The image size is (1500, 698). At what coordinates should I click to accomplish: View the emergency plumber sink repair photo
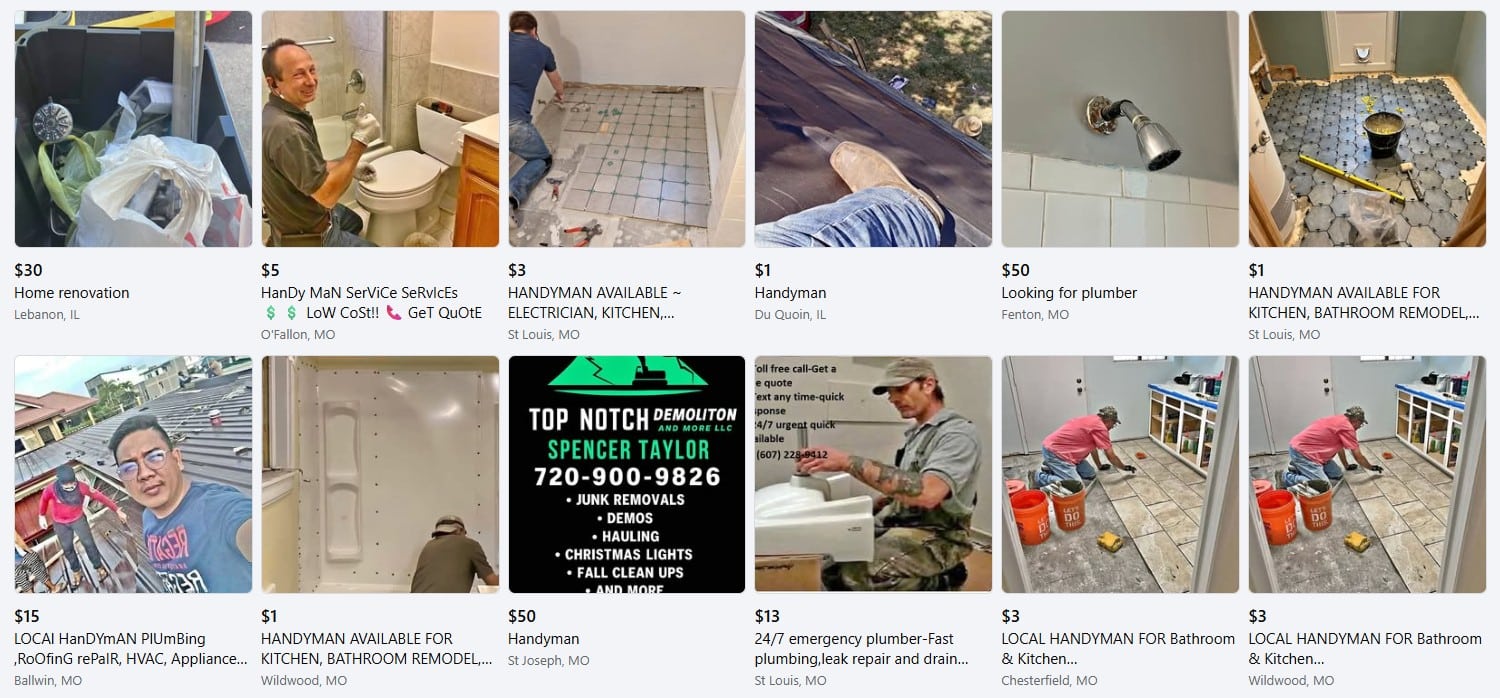click(x=873, y=474)
